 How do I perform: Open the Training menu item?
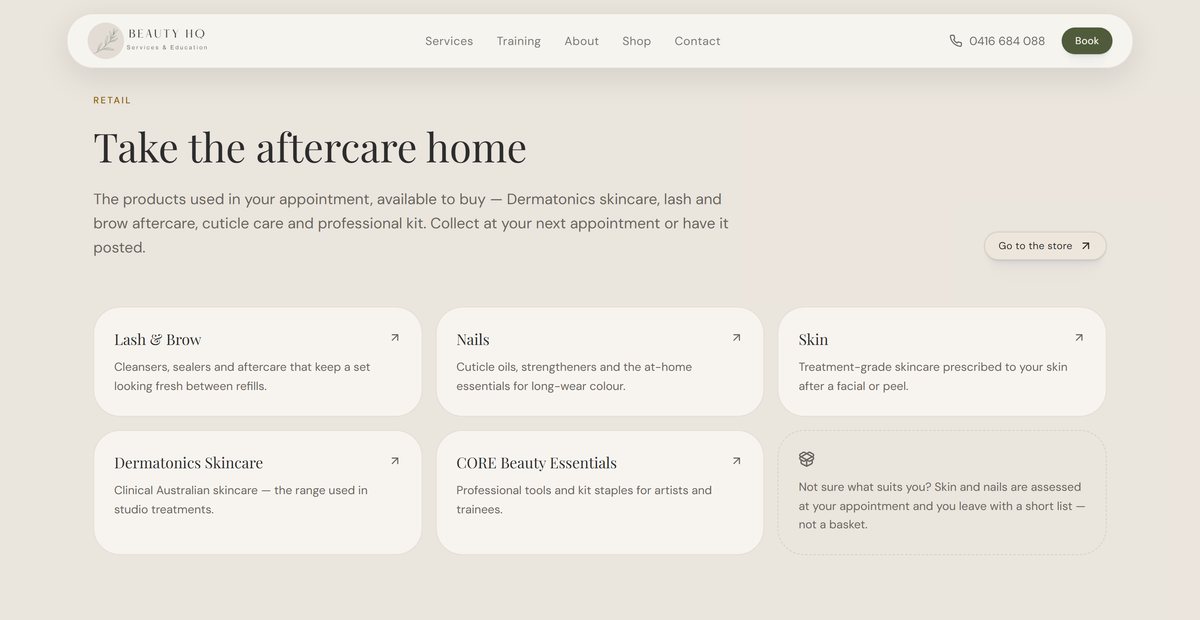pyautogui.click(x=519, y=41)
